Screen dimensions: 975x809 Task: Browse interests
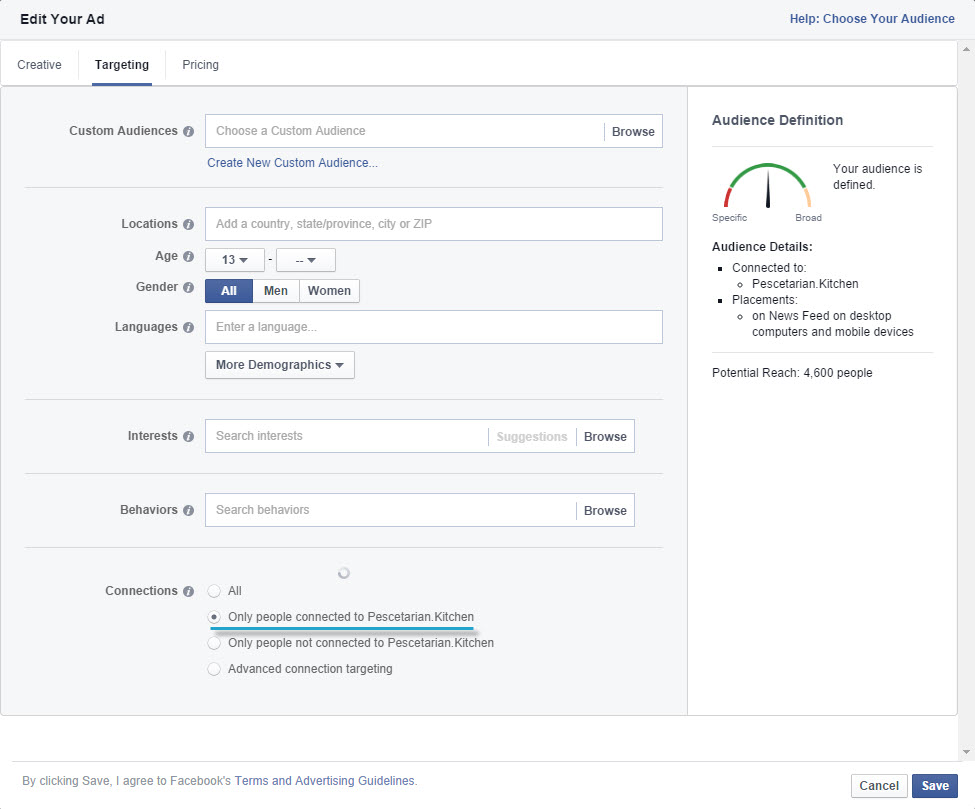605,437
